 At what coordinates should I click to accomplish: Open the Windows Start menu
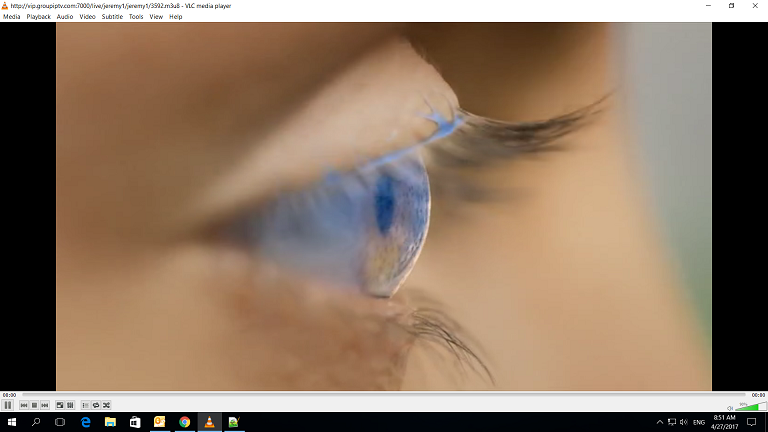[x=12, y=422]
